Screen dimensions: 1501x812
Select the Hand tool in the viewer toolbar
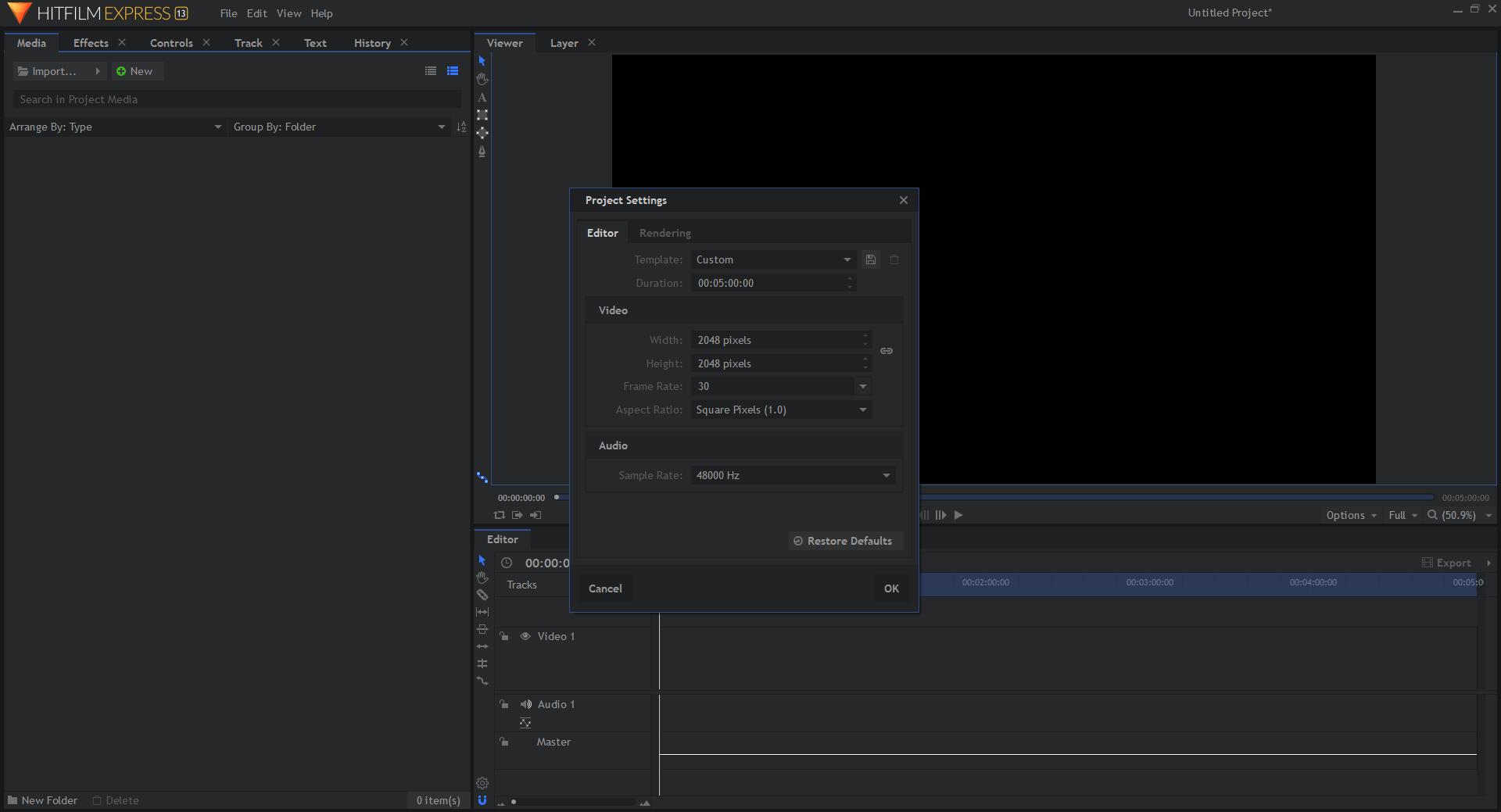point(482,79)
